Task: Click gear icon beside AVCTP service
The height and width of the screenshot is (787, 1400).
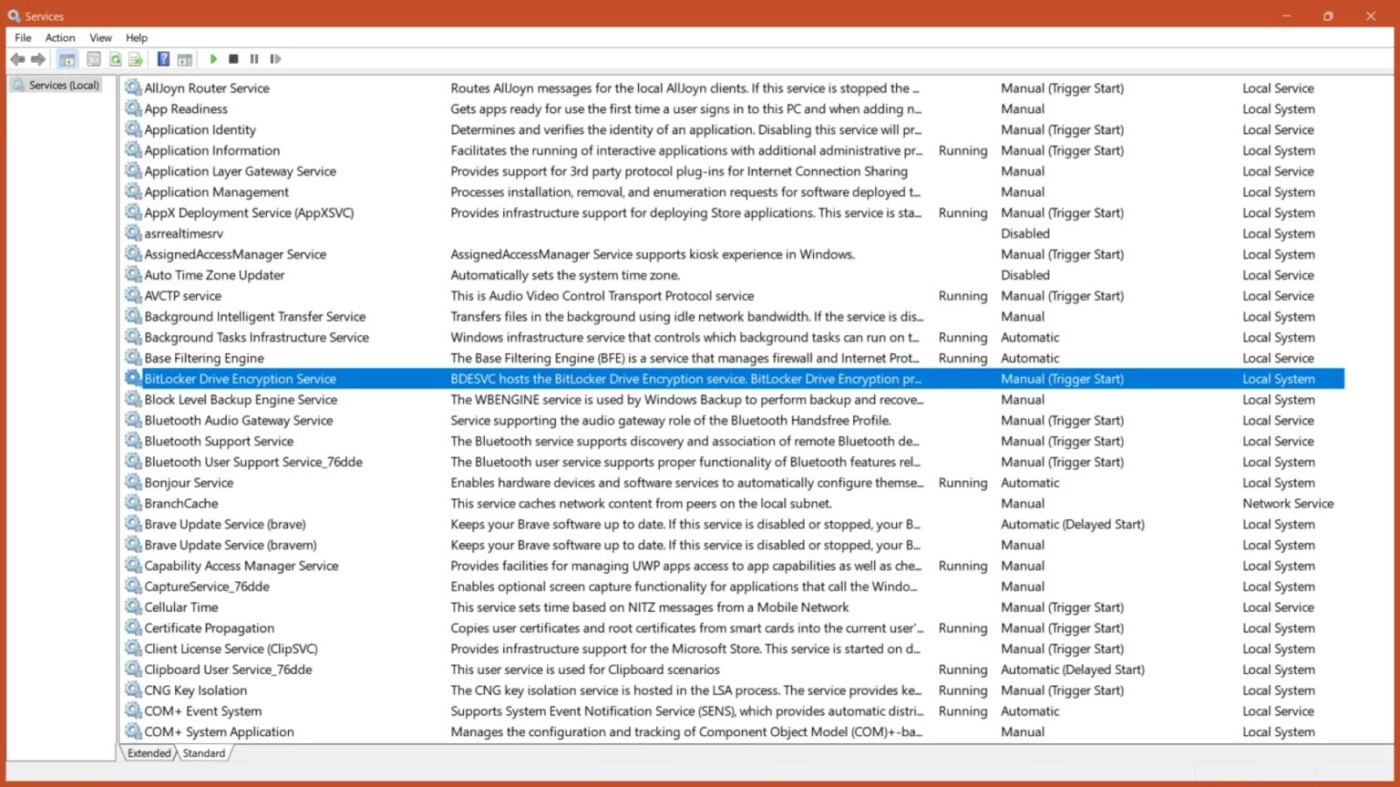Action: [x=133, y=296]
